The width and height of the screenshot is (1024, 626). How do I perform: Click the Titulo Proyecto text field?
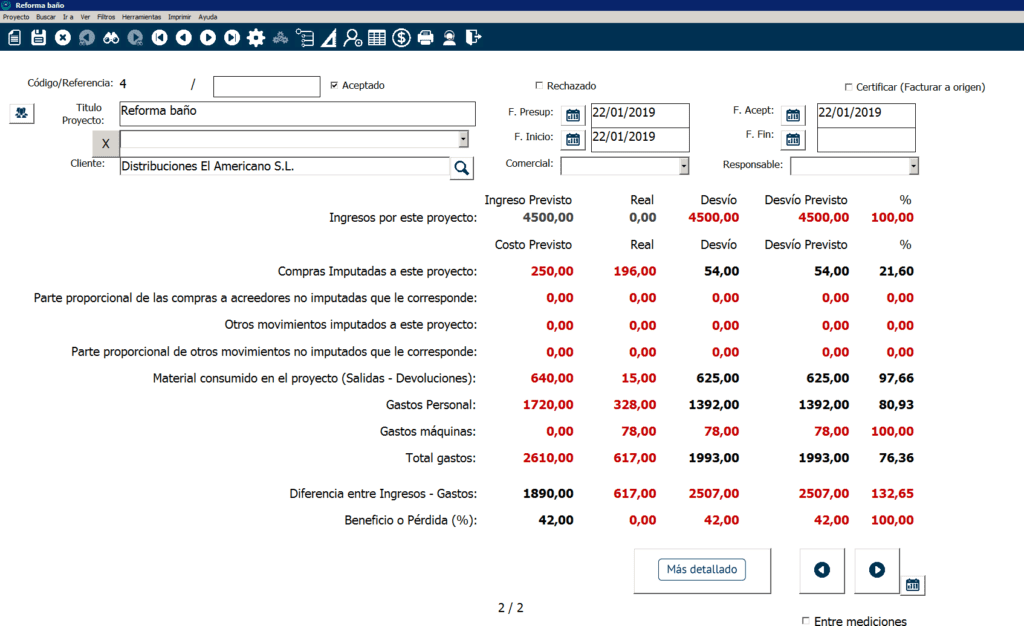(x=297, y=113)
